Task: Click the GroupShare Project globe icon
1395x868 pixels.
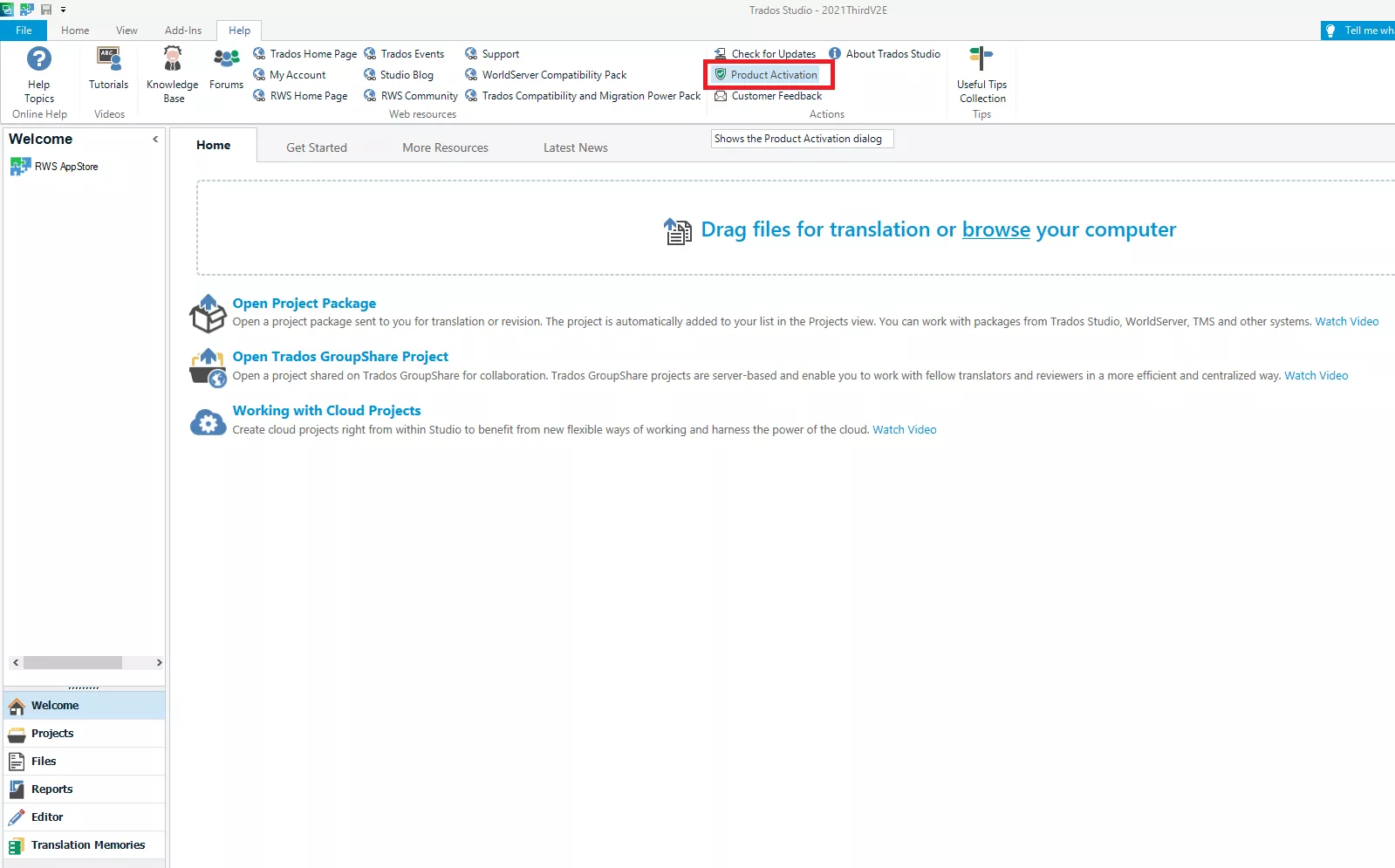Action: click(209, 367)
